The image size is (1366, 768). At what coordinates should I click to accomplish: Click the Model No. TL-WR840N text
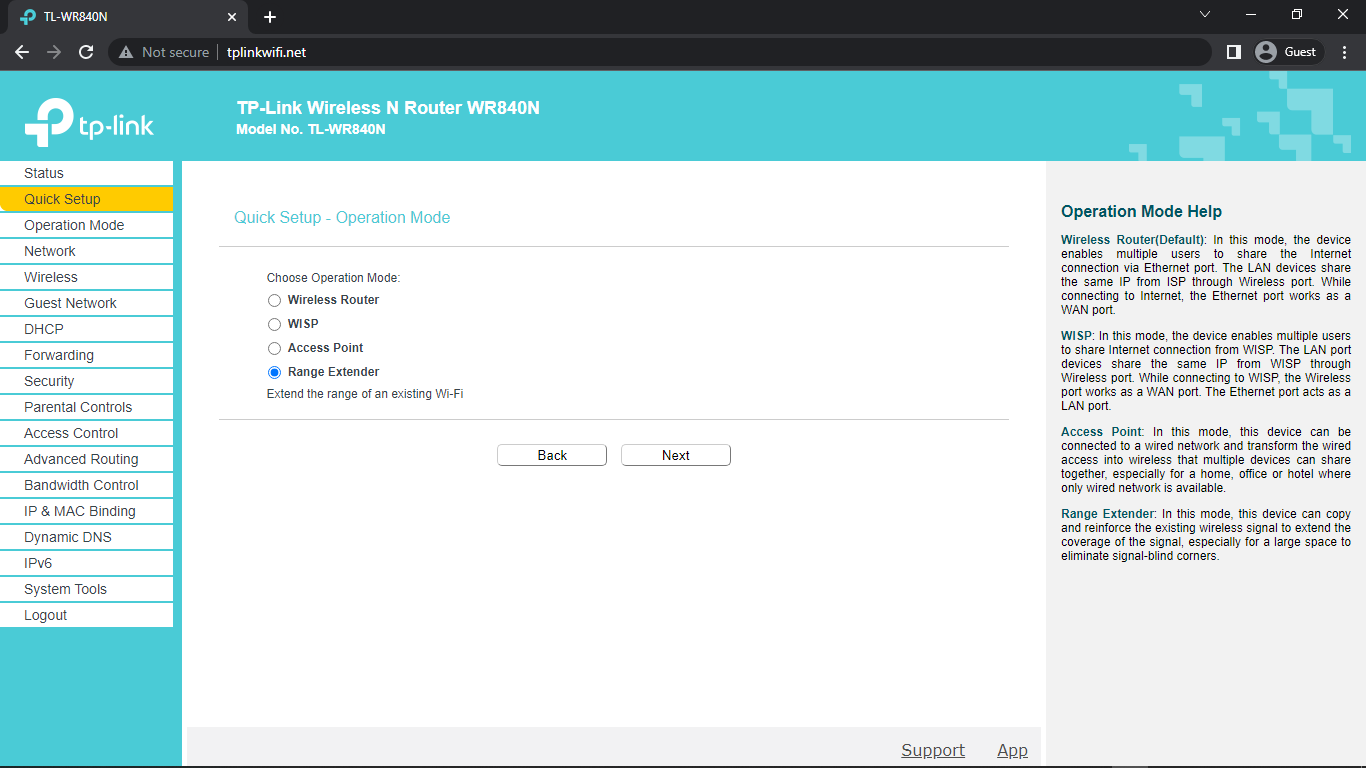[311, 129]
